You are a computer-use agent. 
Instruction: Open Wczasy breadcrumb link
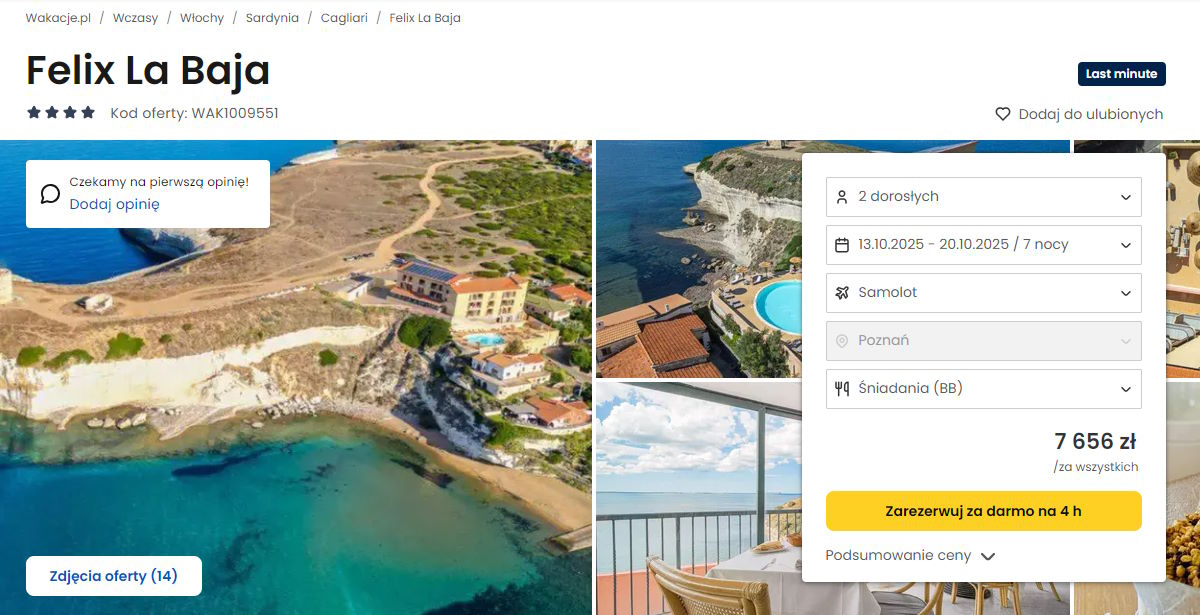[135, 18]
